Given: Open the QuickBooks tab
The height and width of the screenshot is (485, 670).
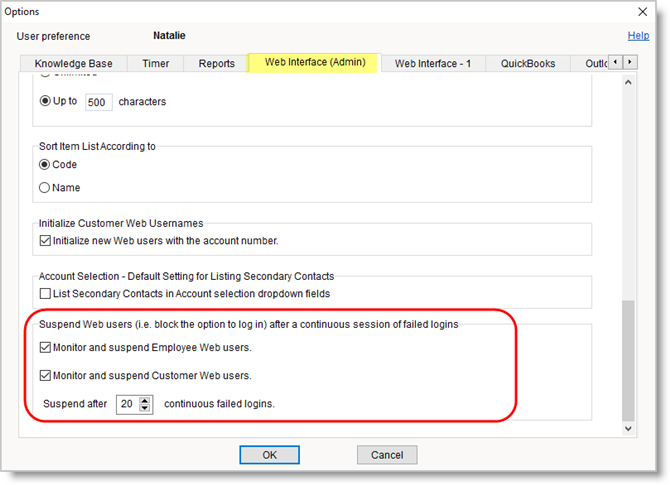Looking at the screenshot, I should coord(528,63).
